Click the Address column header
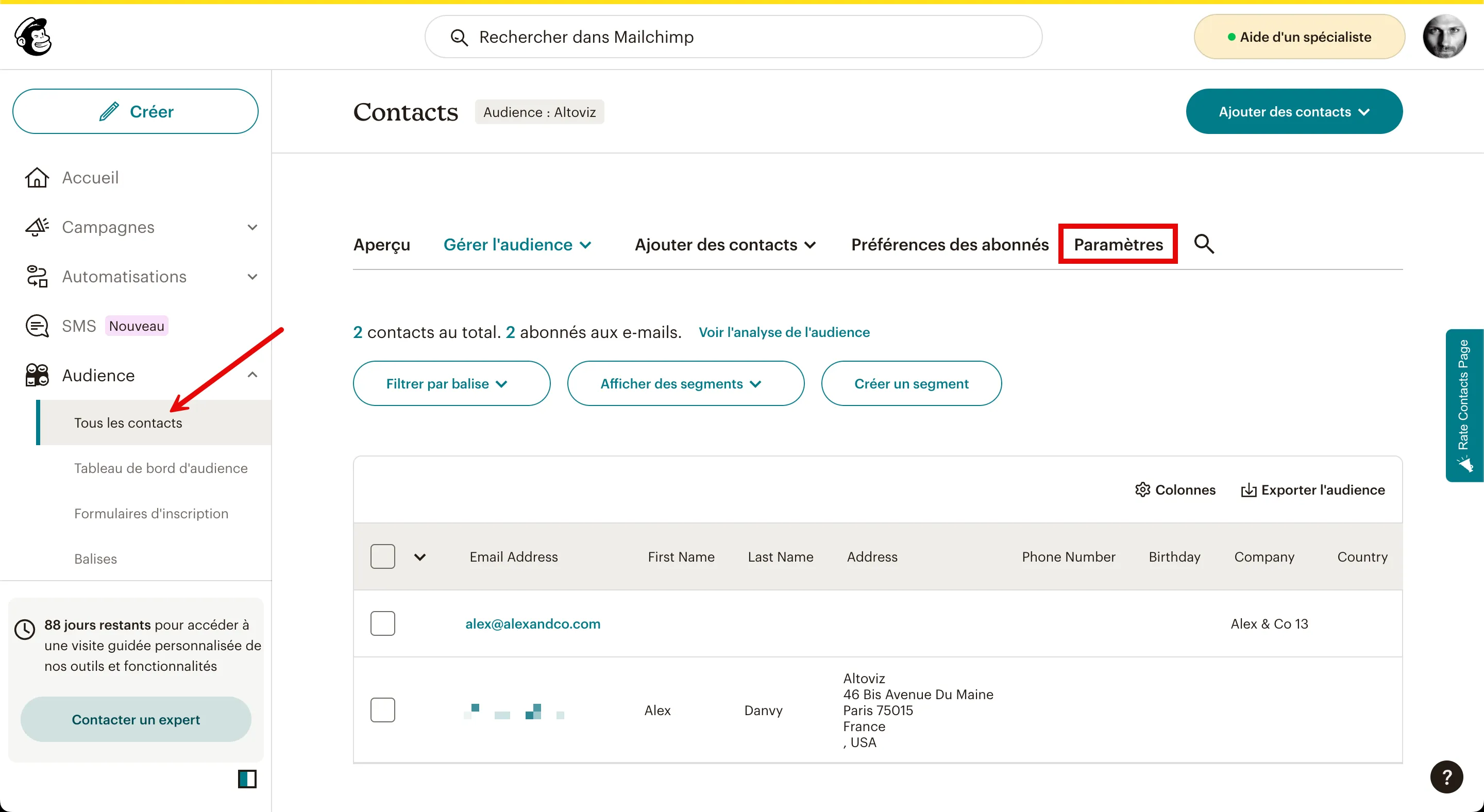 (872, 557)
